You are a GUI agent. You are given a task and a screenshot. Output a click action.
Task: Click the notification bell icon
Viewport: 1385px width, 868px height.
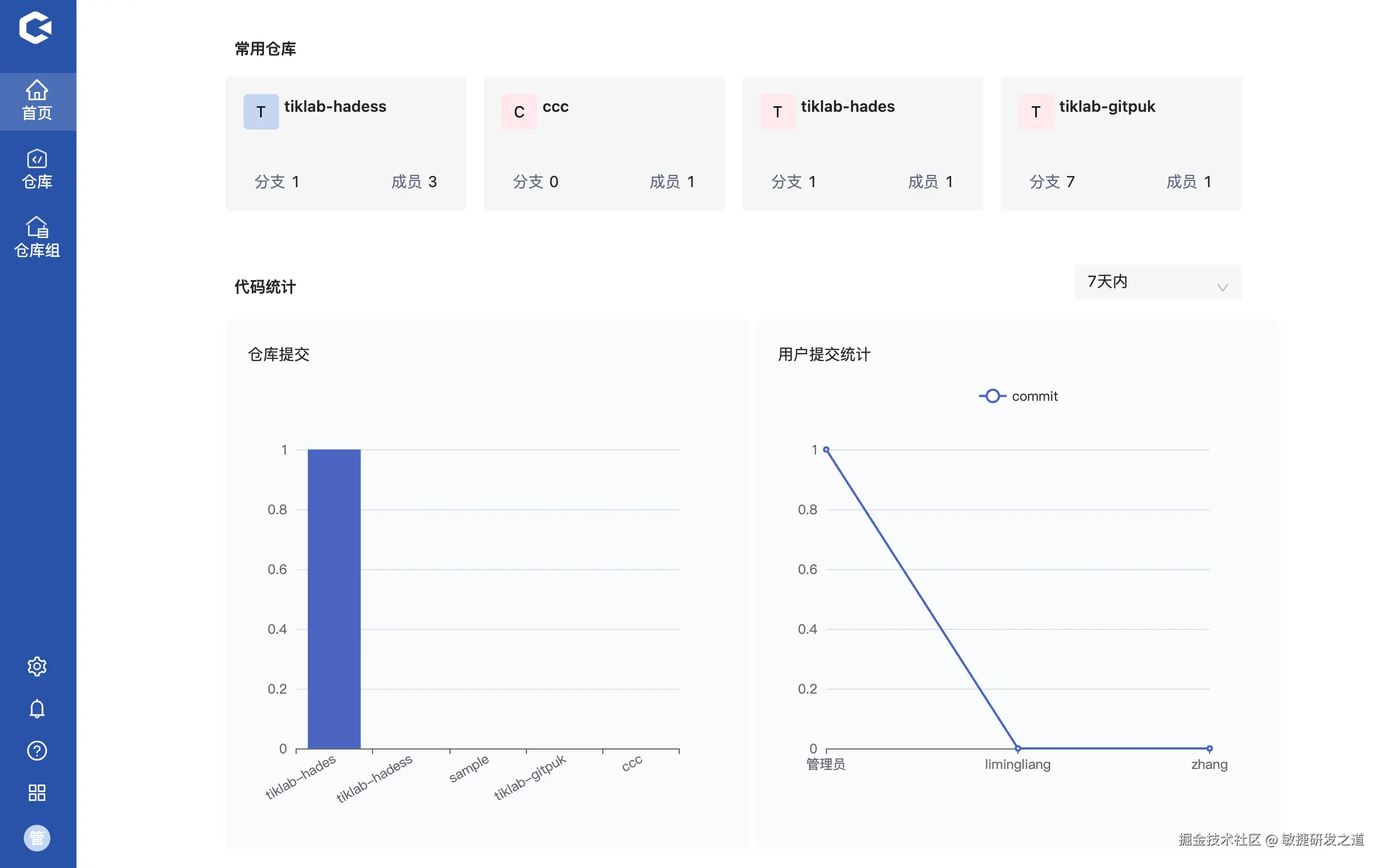[37, 709]
